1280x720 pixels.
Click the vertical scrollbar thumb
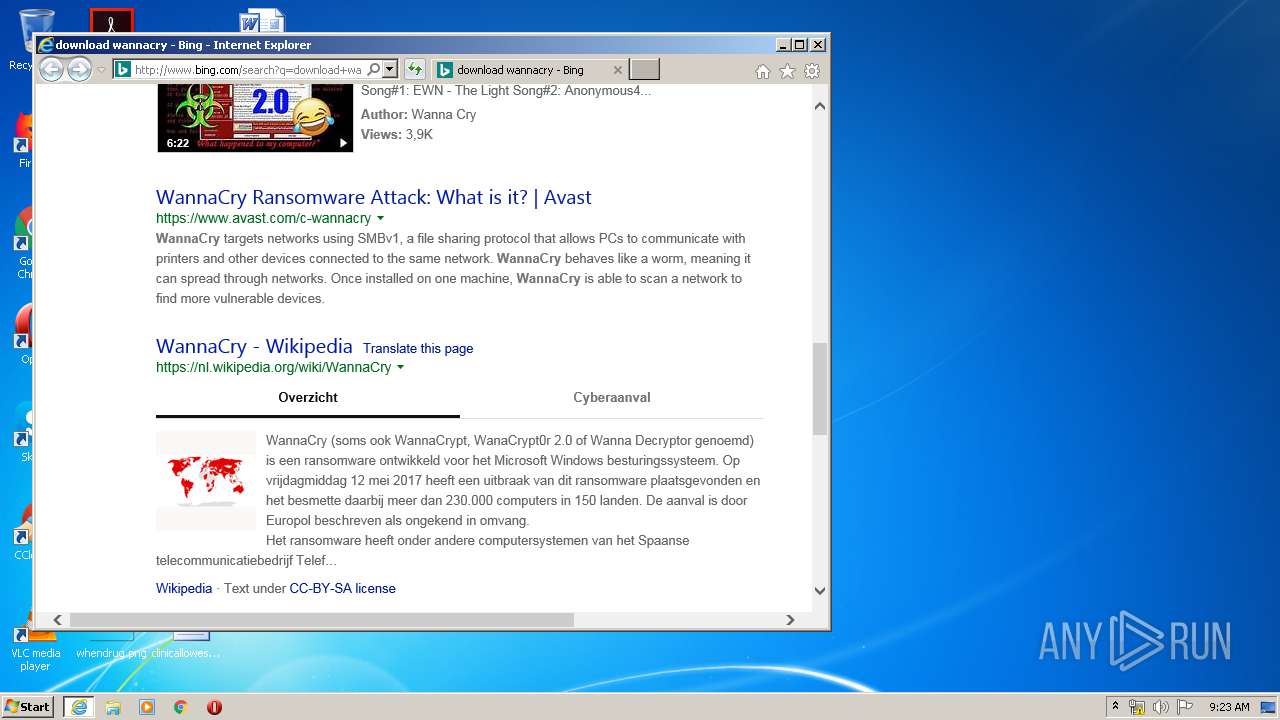pyautogui.click(x=820, y=389)
